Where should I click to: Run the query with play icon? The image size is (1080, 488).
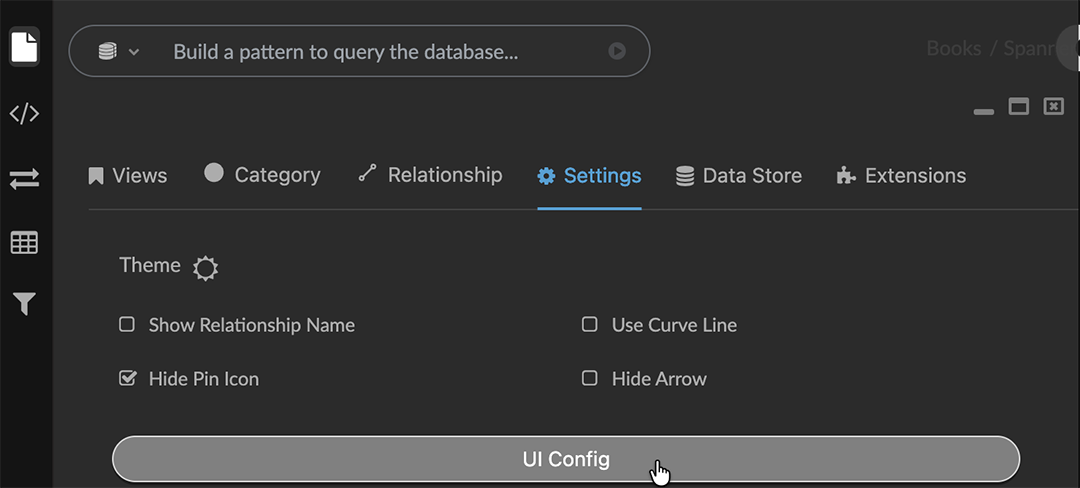tap(617, 51)
